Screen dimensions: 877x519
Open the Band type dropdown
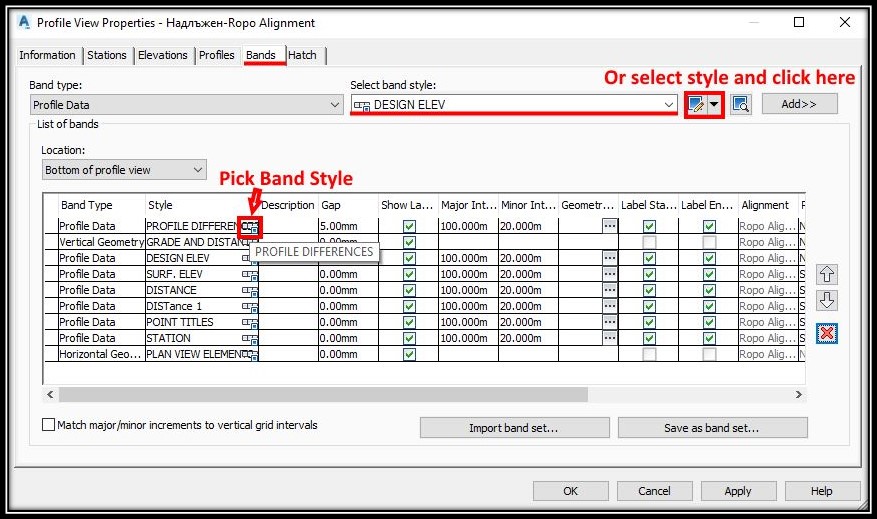pyautogui.click(x=186, y=105)
